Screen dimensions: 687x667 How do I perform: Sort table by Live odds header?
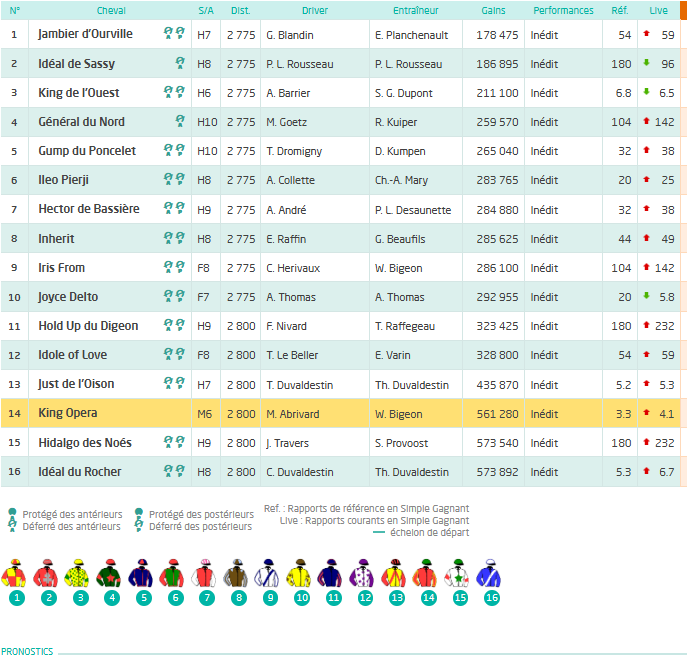tap(659, 11)
